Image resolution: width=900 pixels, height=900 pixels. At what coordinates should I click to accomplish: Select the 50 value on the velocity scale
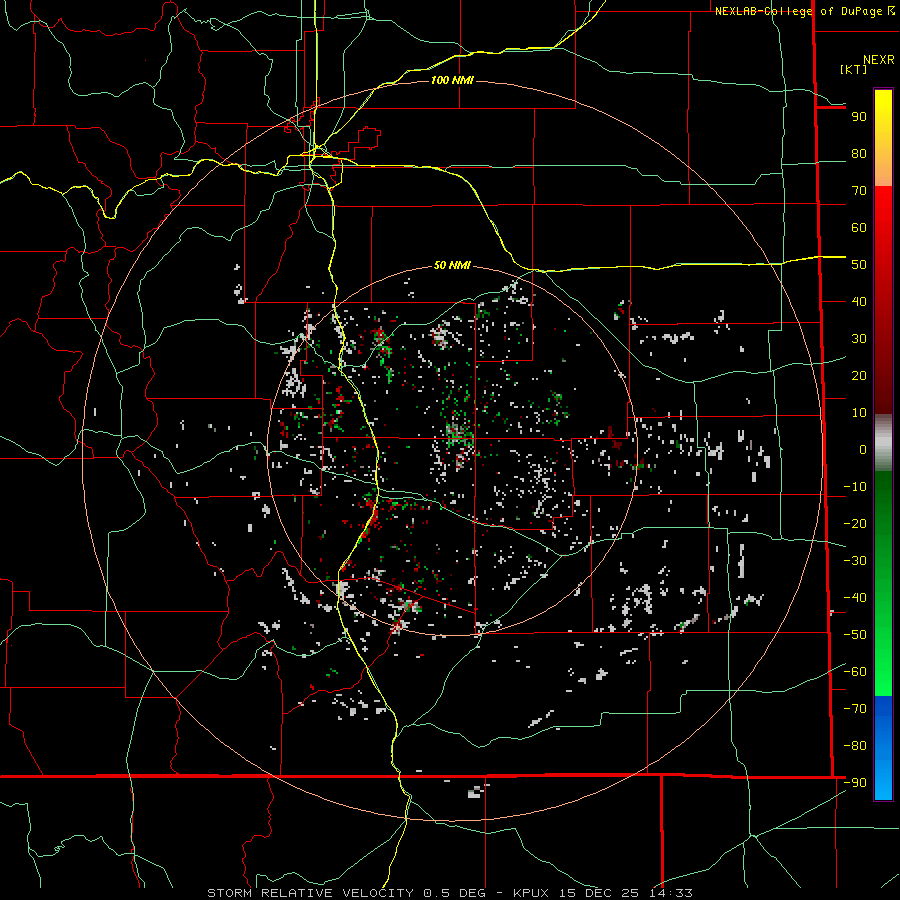click(x=859, y=265)
